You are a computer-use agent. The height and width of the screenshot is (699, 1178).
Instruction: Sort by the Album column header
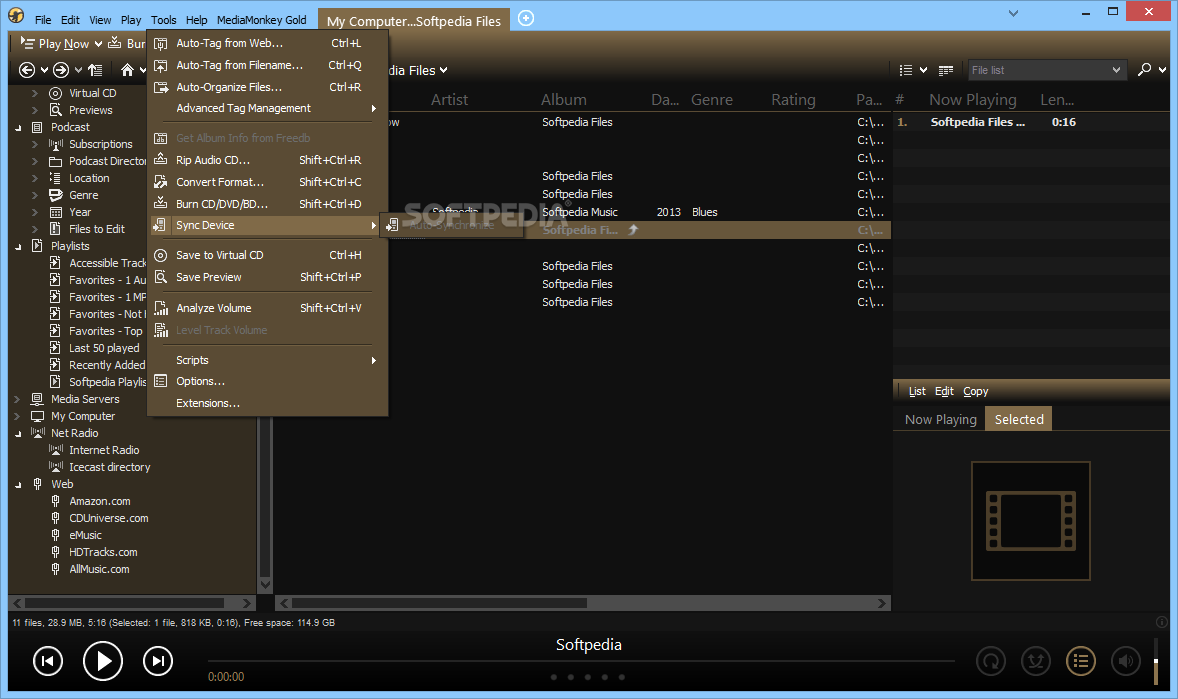pos(563,99)
